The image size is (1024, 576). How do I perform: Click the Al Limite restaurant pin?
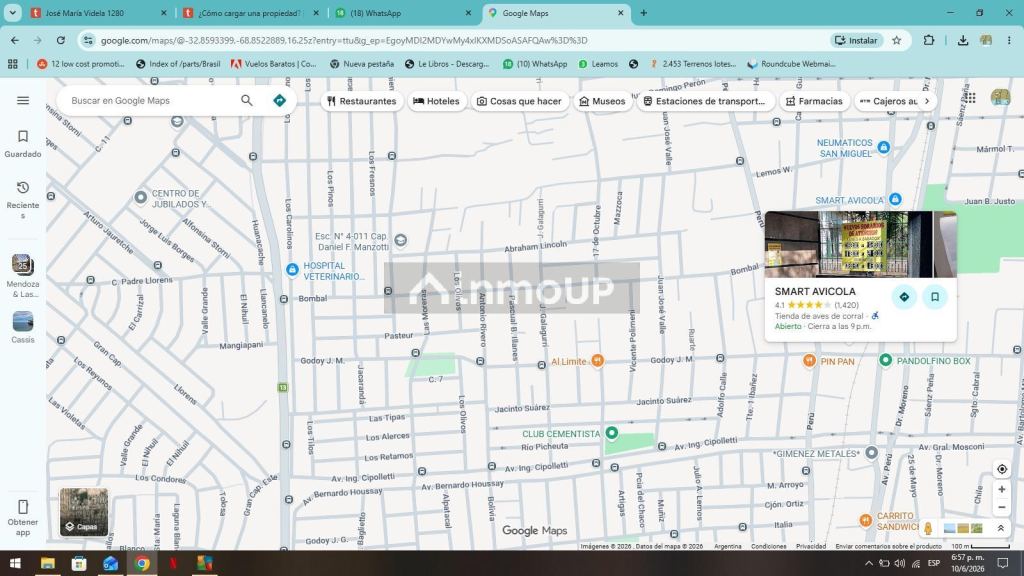(597, 360)
